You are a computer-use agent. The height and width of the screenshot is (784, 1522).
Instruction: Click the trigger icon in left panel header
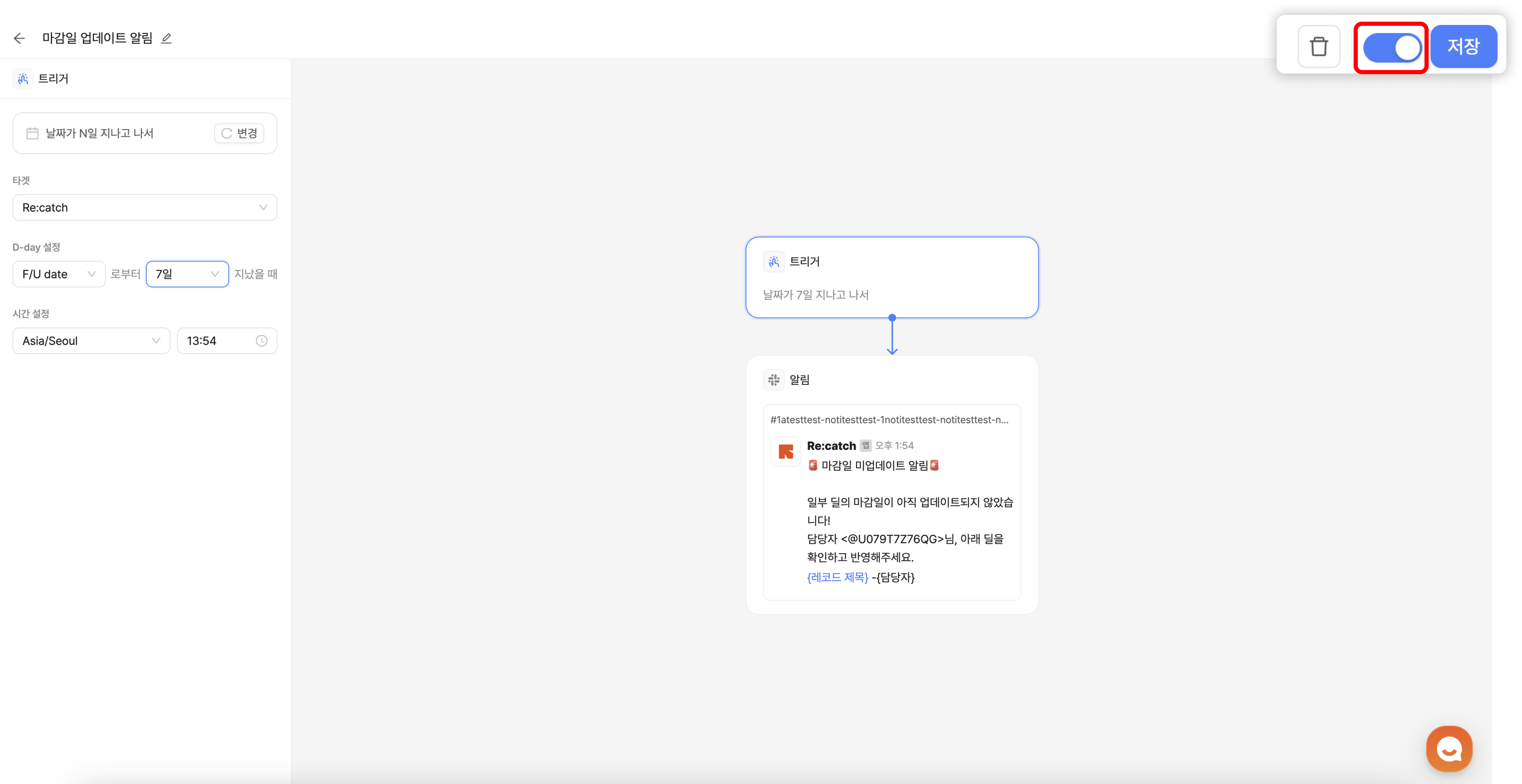[x=23, y=79]
